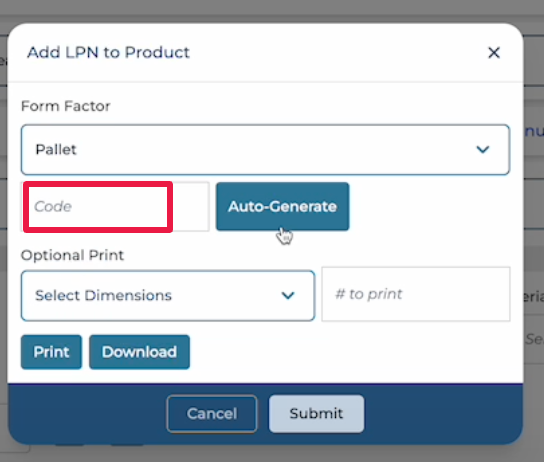Expand the Select Dimensions dropdown

(x=168, y=296)
